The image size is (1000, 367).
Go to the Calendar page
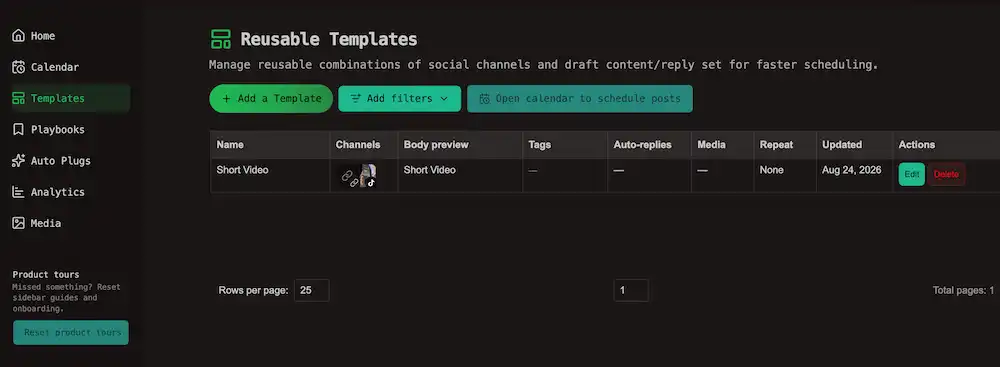(55, 67)
